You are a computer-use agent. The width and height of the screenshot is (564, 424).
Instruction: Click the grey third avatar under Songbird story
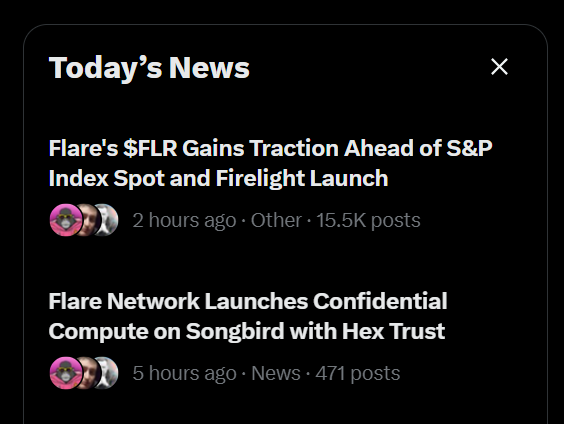[108, 373]
